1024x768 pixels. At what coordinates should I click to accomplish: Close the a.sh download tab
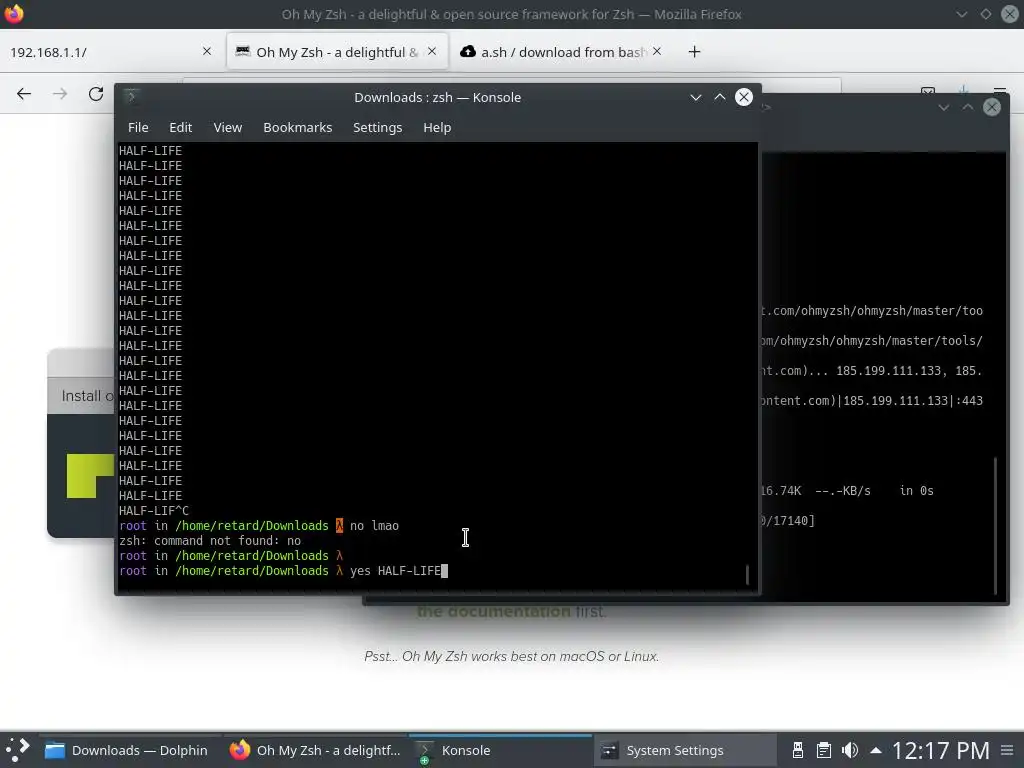(x=657, y=51)
